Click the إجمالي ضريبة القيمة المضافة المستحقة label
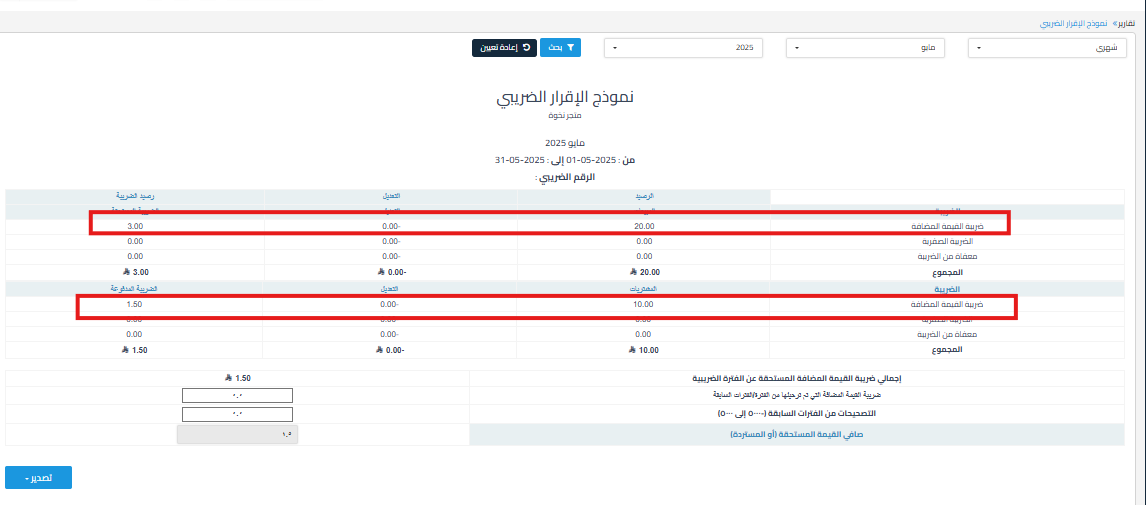The height and width of the screenshot is (505, 1146). pos(796,379)
